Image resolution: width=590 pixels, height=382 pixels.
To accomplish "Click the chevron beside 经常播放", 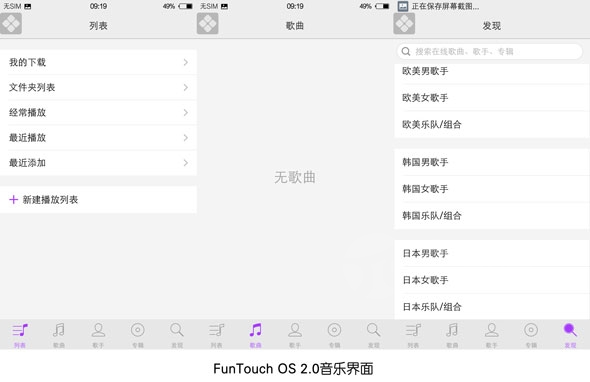I will [186, 113].
